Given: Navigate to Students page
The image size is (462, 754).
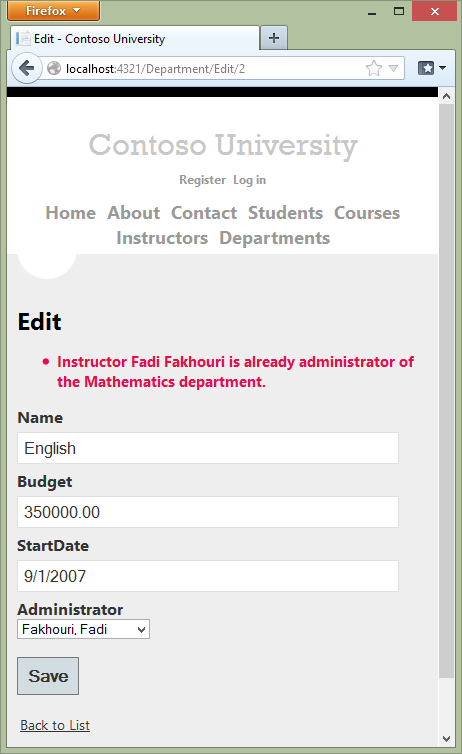Looking at the screenshot, I should (x=286, y=213).
